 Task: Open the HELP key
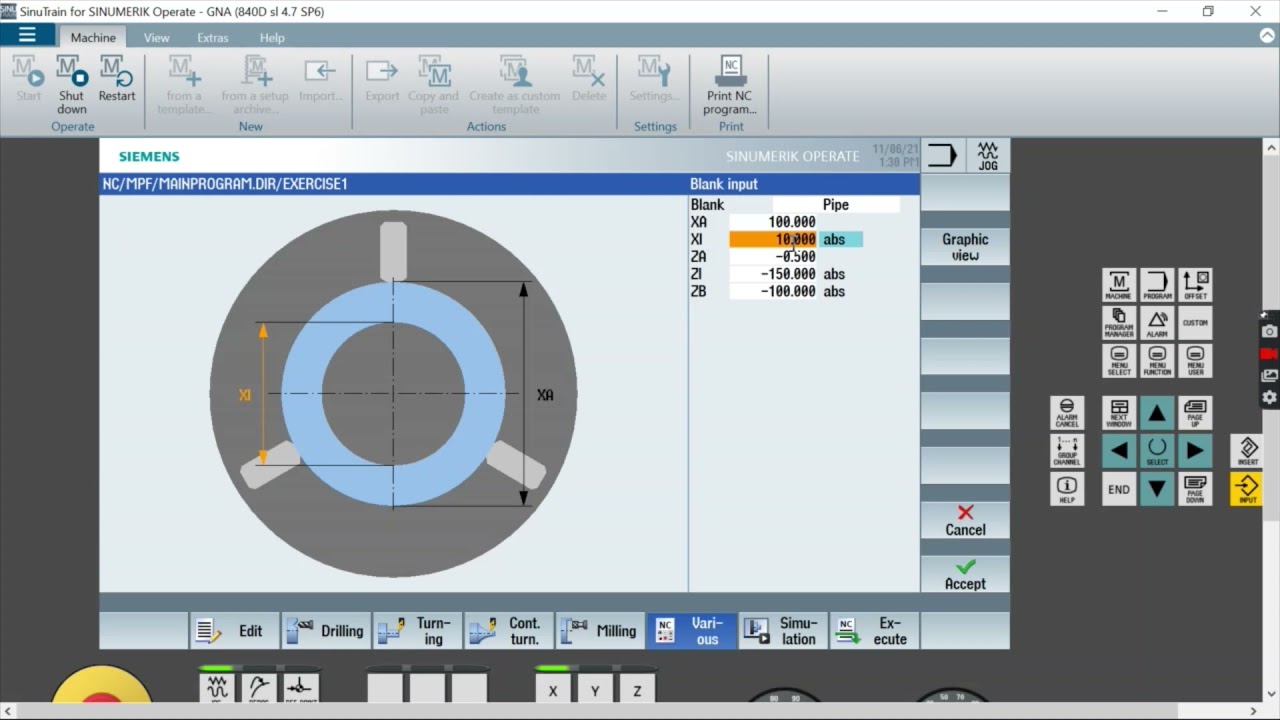pos(1067,489)
